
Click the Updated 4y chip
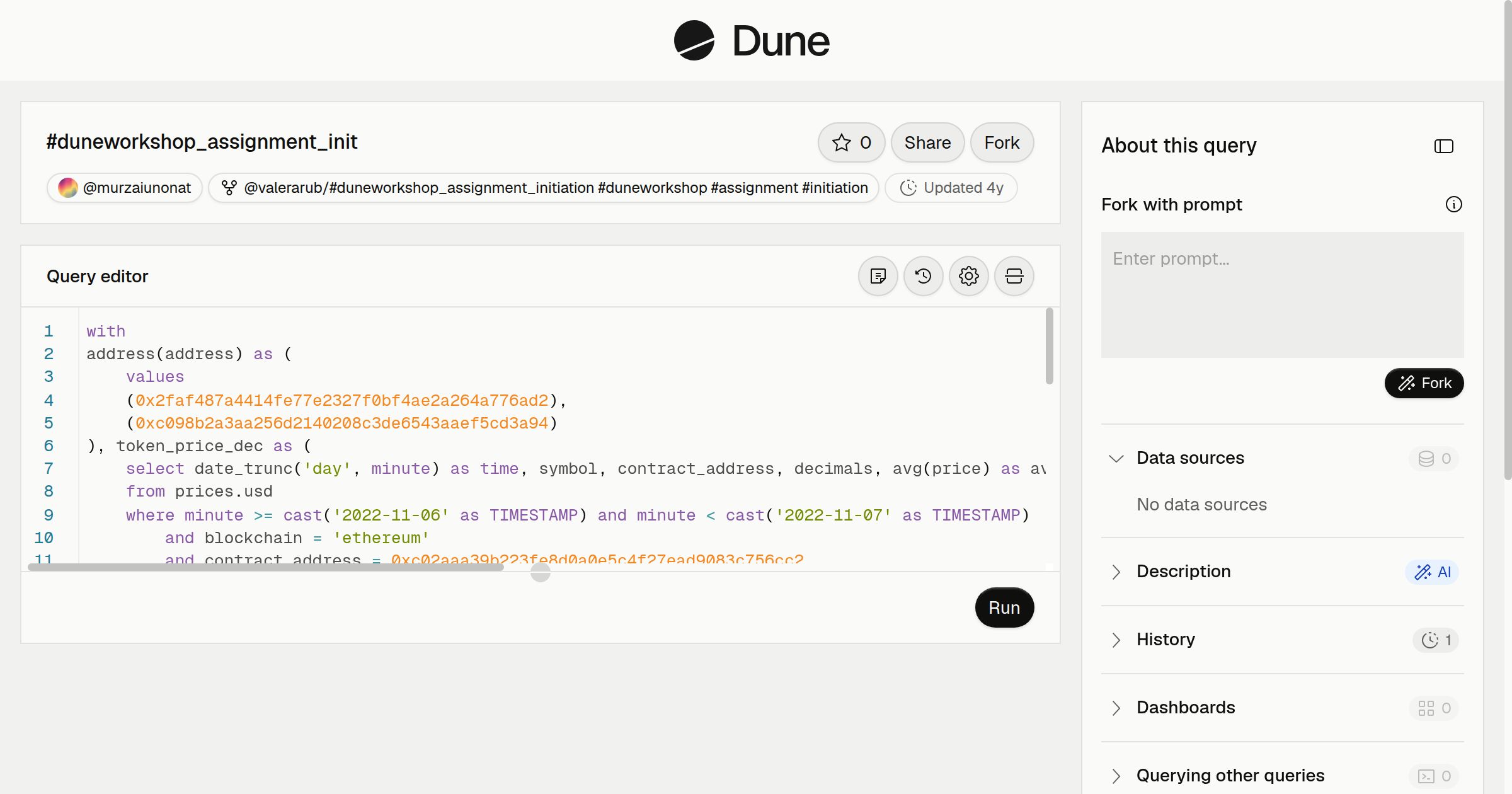[951, 188]
